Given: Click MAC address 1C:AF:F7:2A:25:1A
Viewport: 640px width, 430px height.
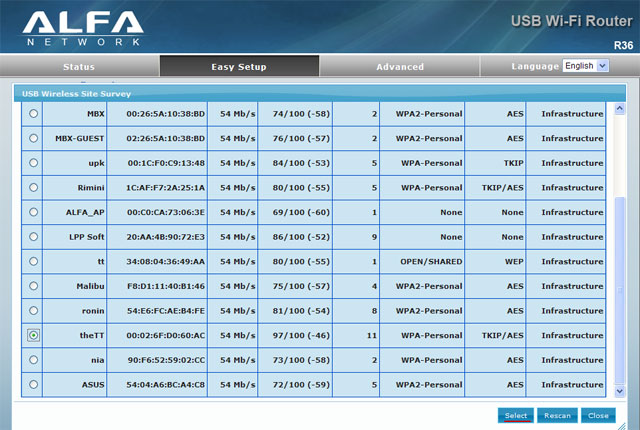Looking at the screenshot, I should click(x=165, y=188).
